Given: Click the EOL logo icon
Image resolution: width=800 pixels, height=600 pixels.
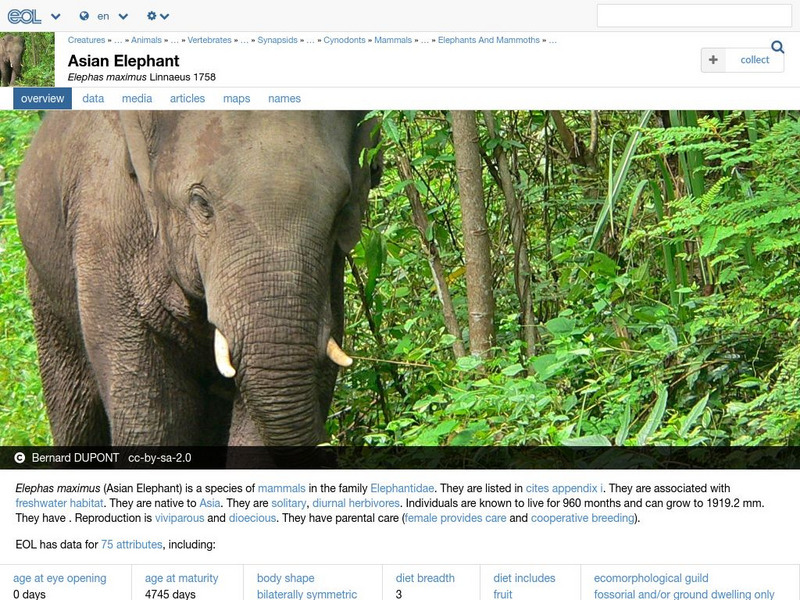Looking at the screenshot, I should (x=24, y=16).
